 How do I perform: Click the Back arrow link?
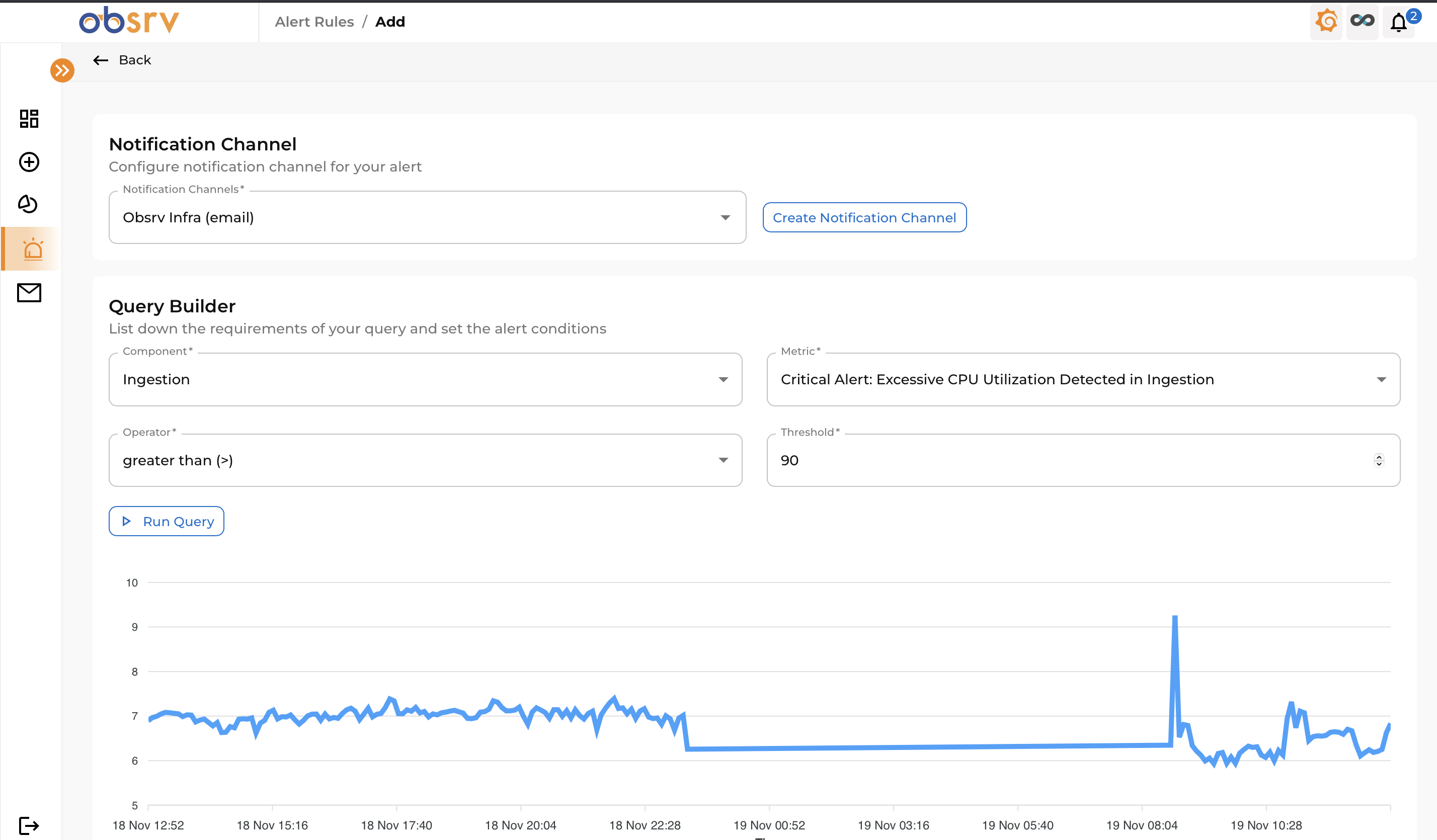122,60
